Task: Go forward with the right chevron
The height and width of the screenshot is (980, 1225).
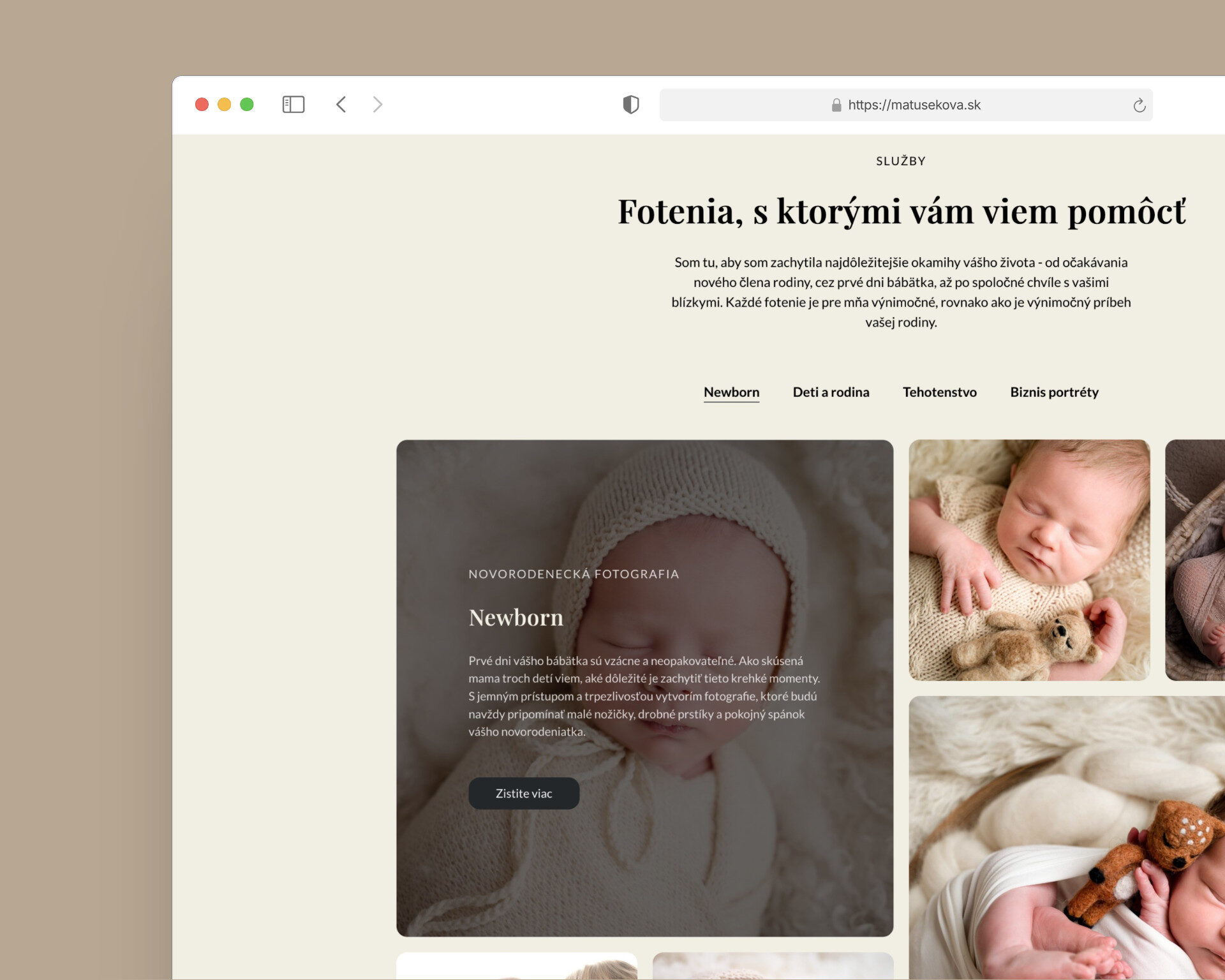Action: coord(378,105)
